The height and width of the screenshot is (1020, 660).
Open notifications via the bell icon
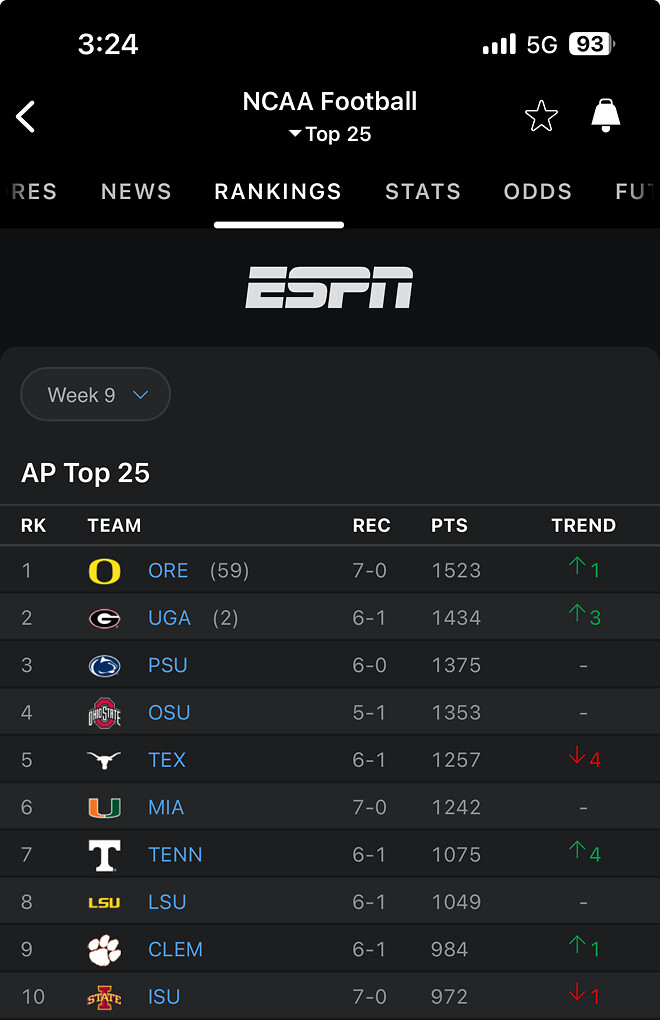[x=607, y=115]
